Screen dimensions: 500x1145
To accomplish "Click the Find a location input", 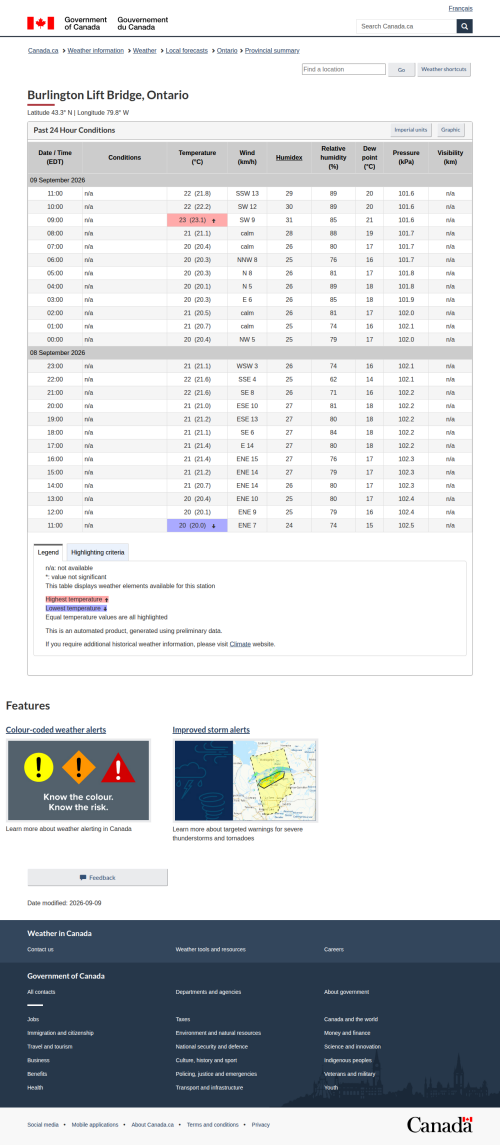I will pyautogui.click(x=344, y=69).
